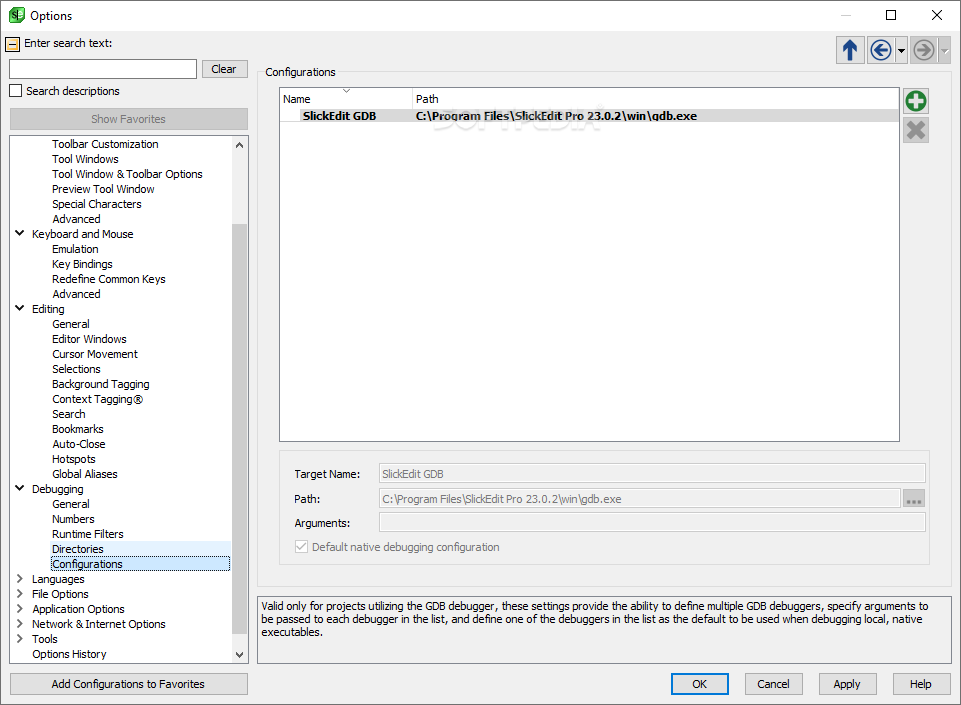The width and height of the screenshot is (961, 705).
Task: Click Add Configurations to Favorites button
Action: (129, 684)
